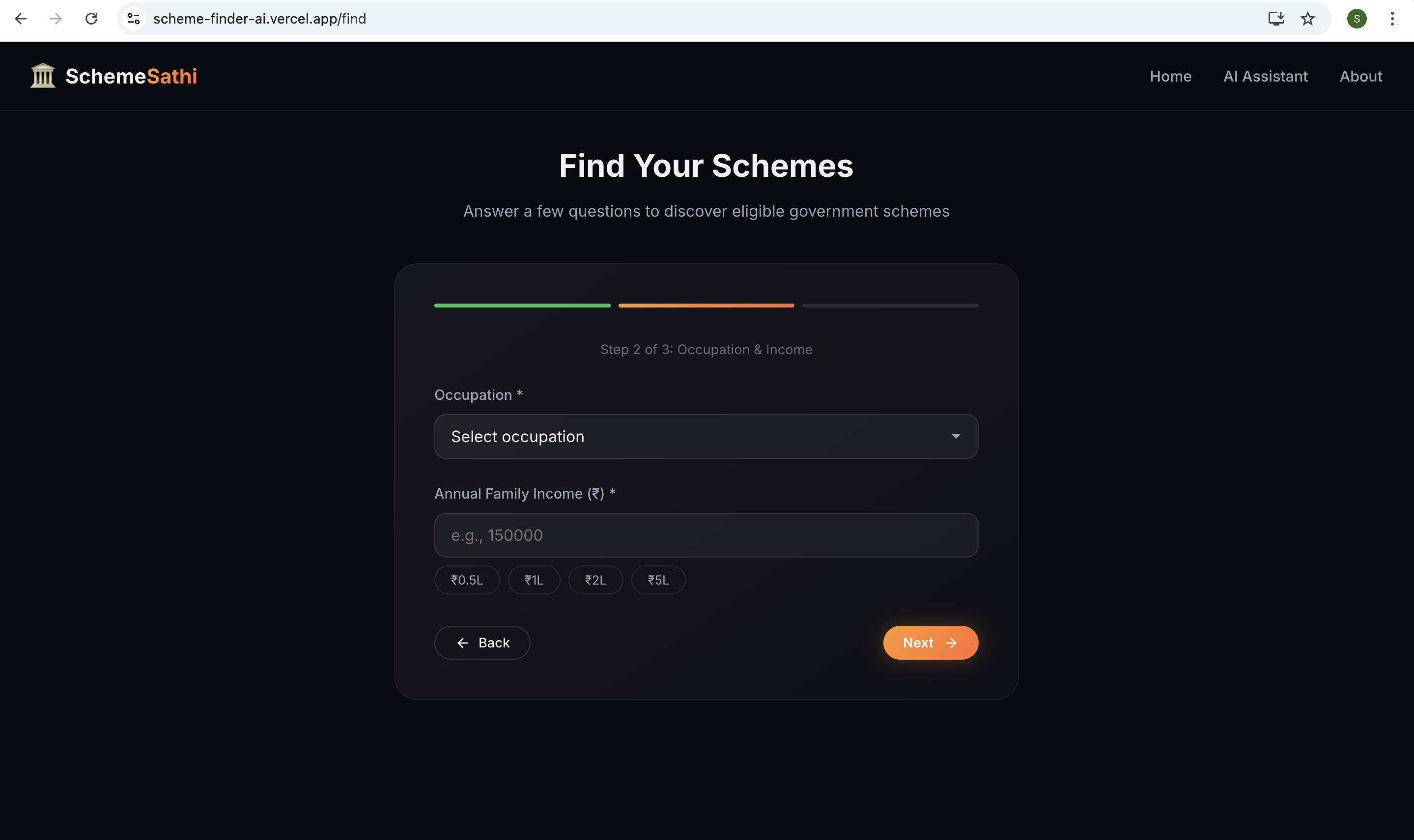Open the AI Assistant page

pyautogui.click(x=1265, y=77)
